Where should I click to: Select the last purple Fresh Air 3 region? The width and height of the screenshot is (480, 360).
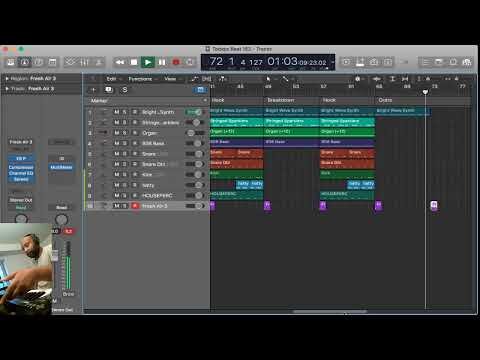point(434,205)
